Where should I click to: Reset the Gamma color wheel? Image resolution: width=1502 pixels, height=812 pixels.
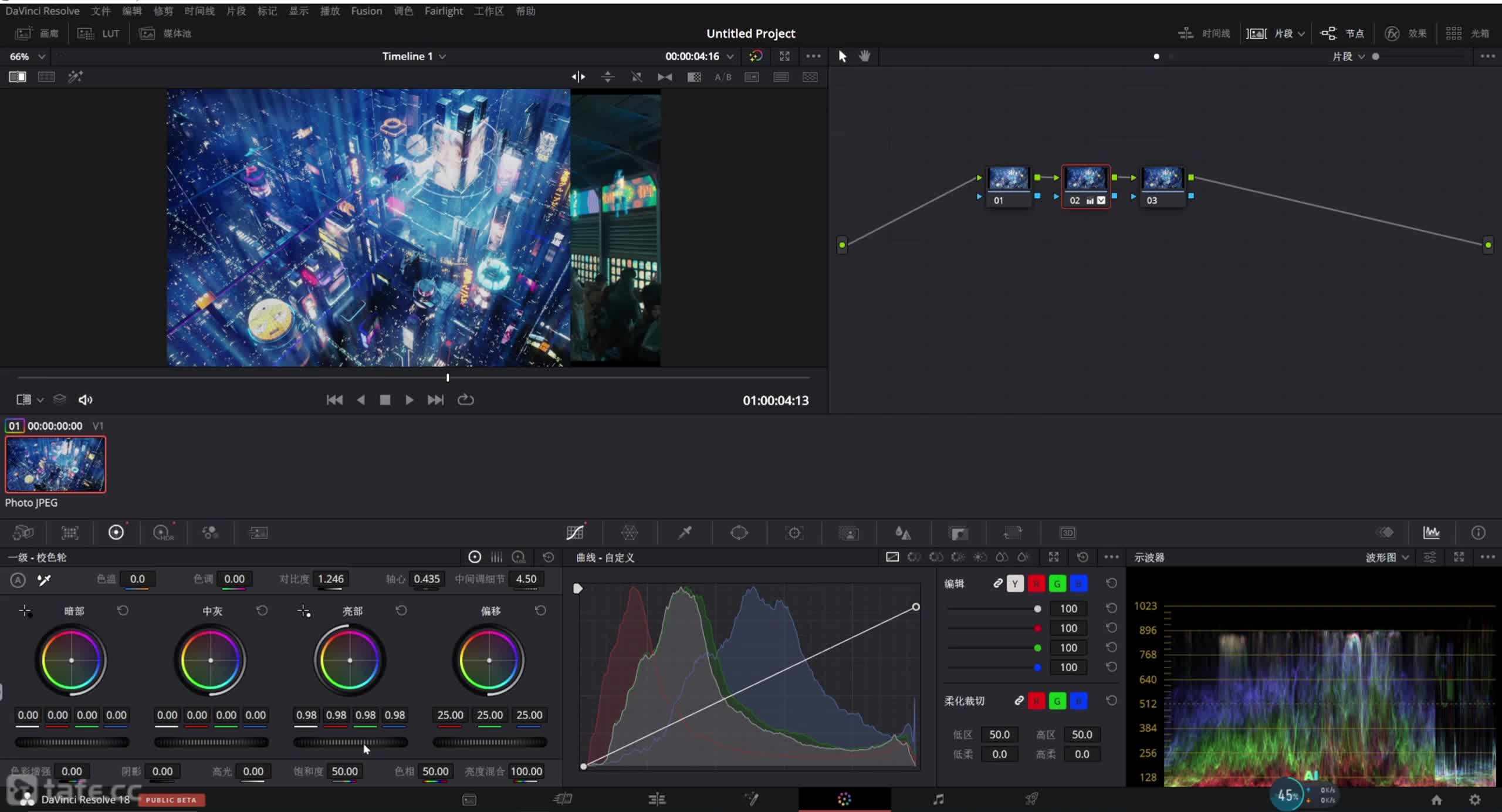click(x=262, y=610)
